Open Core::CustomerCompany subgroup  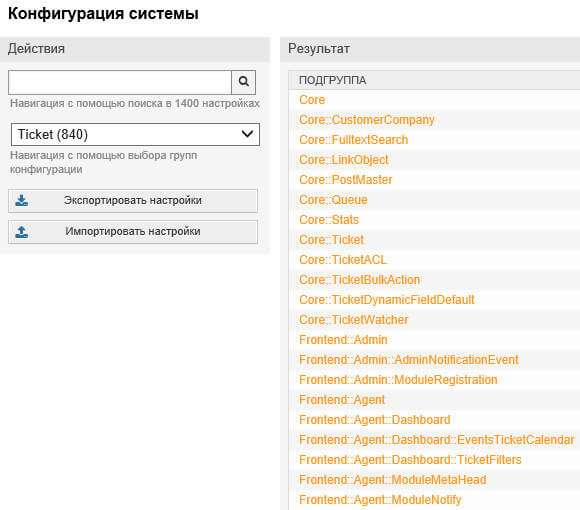click(367, 120)
